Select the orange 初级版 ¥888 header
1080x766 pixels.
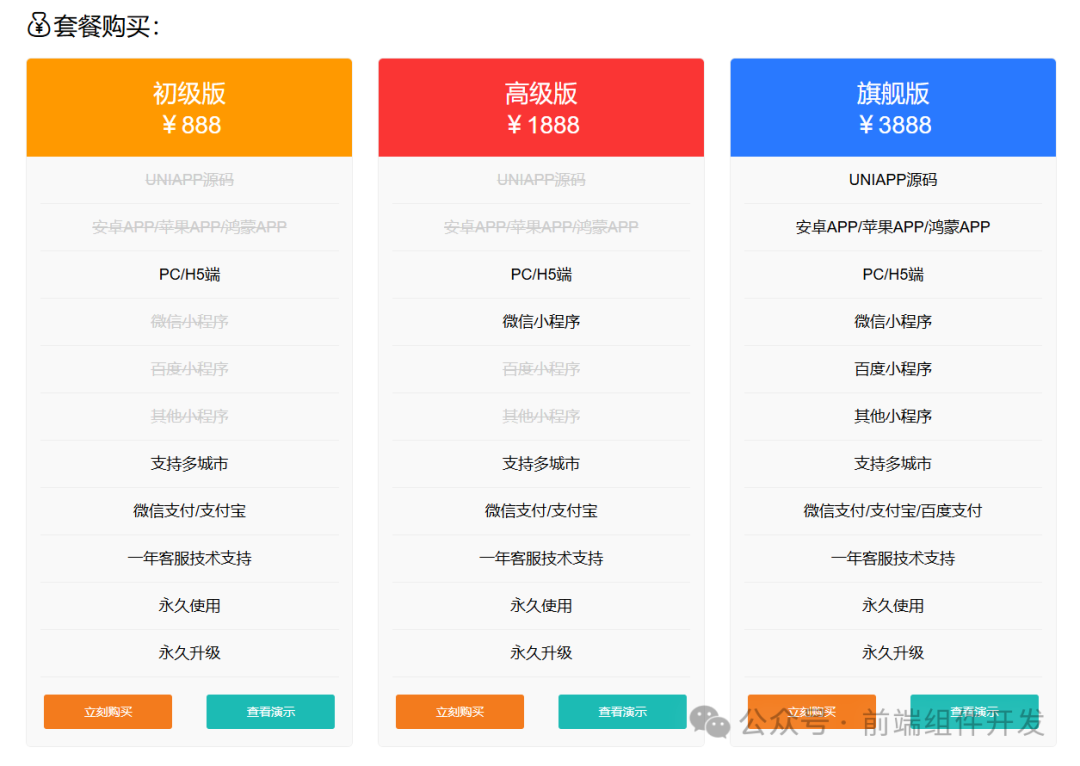[189, 107]
